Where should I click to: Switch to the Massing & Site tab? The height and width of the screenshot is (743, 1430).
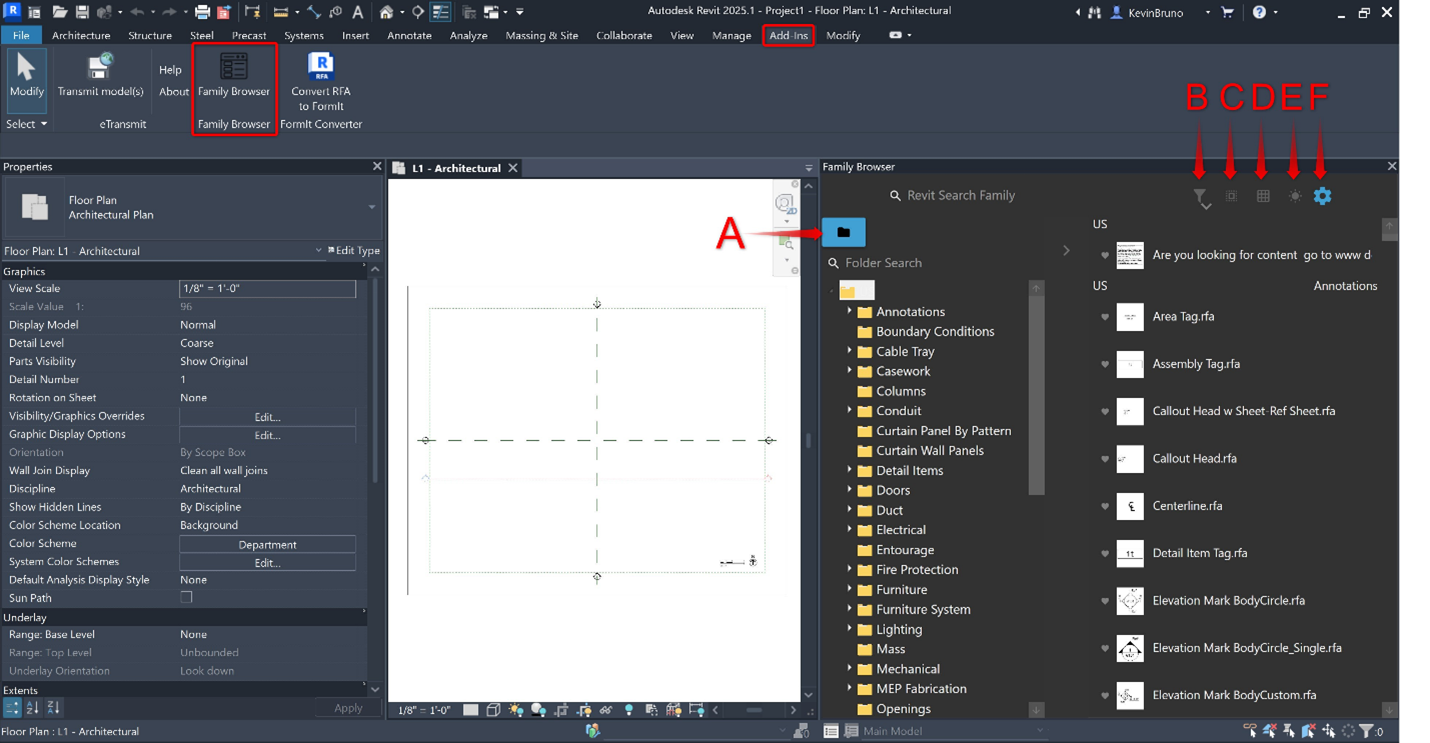(542, 35)
